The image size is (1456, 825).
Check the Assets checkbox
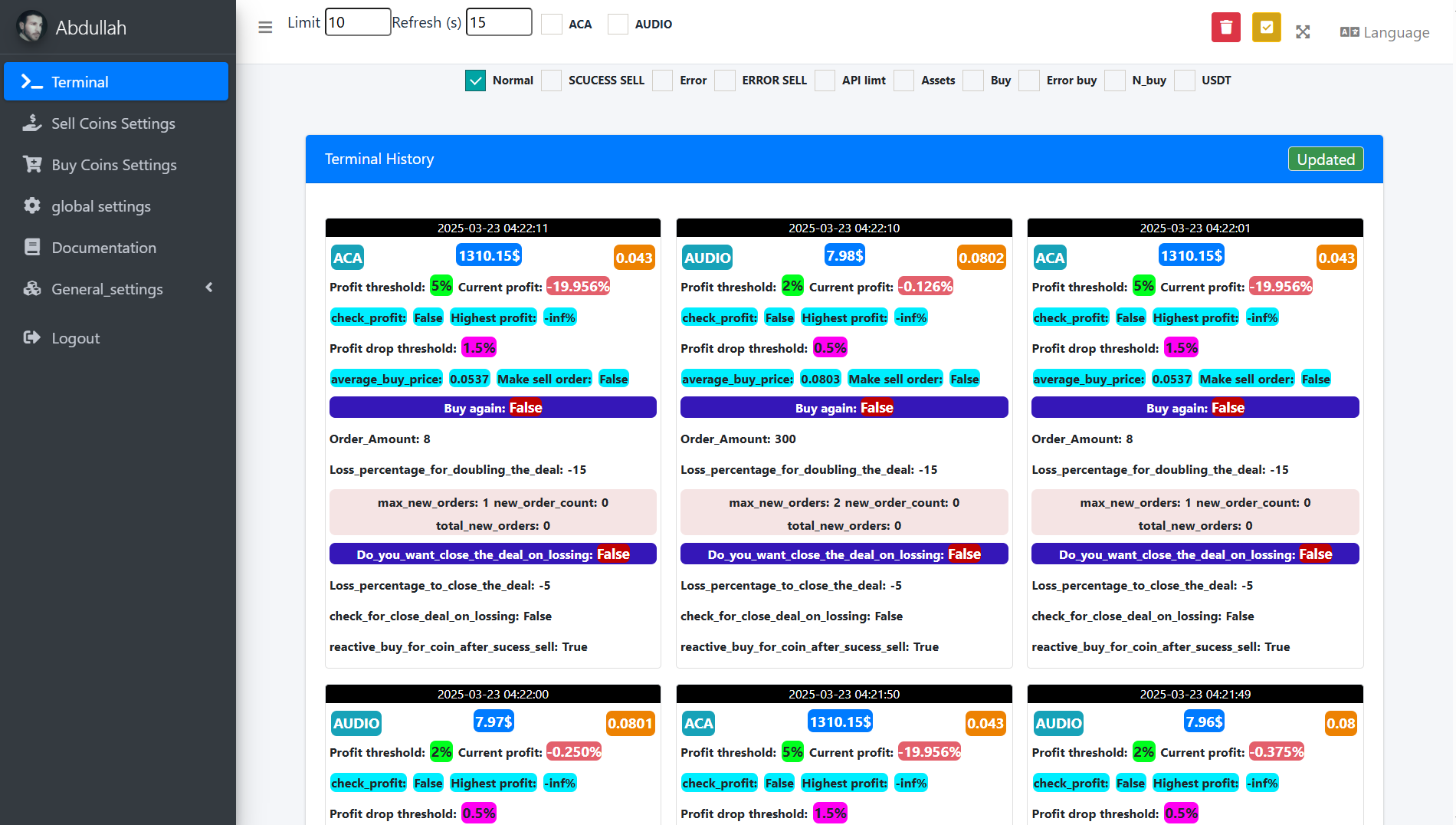click(x=903, y=80)
